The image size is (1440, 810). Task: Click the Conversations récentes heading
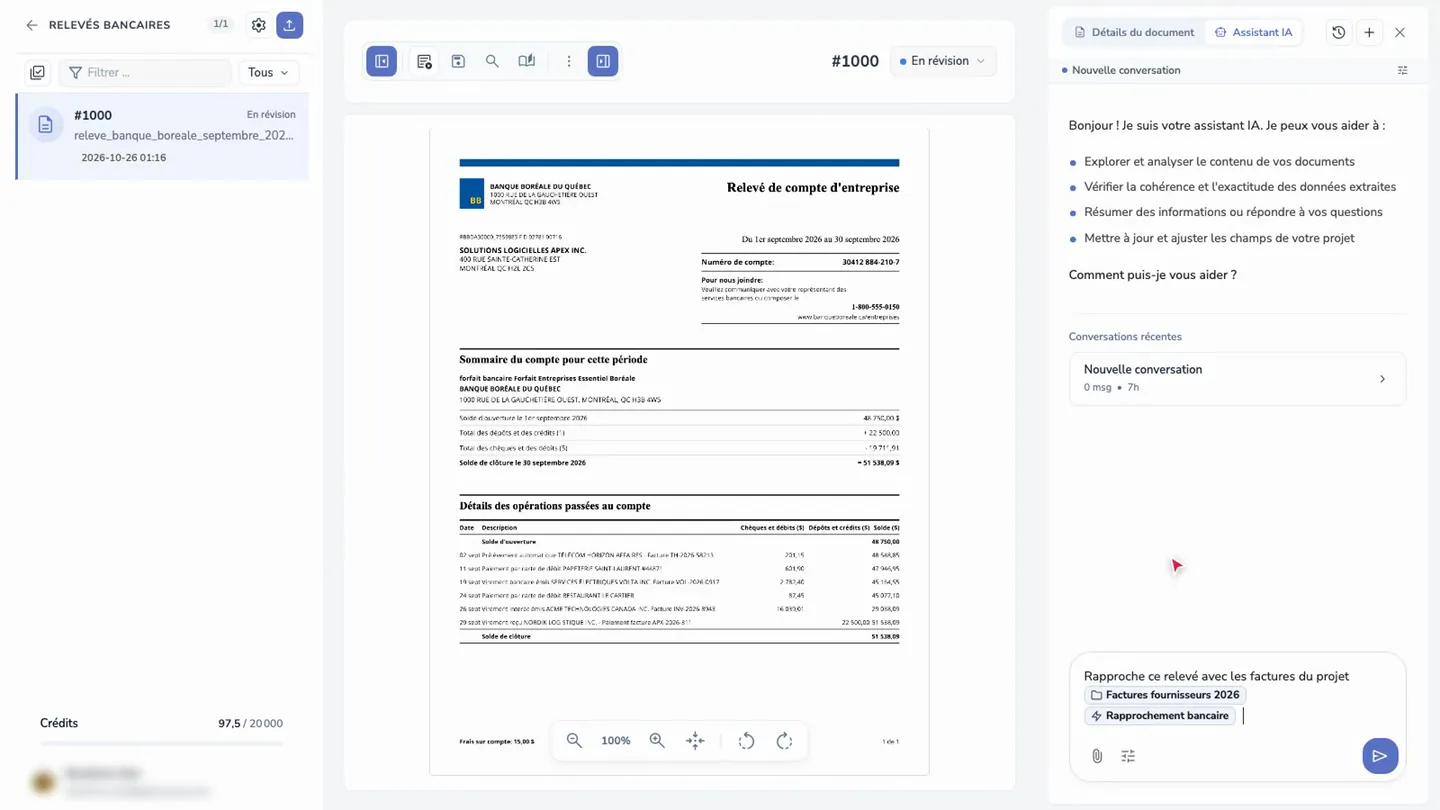pyautogui.click(x=1125, y=337)
